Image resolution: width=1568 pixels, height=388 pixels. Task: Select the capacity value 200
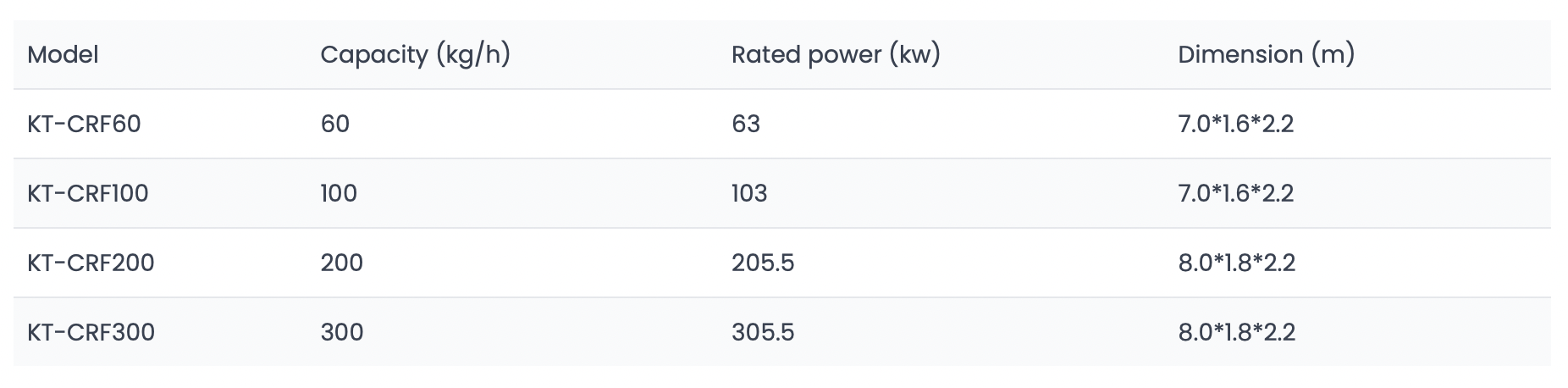pyautogui.click(x=341, y=263)
